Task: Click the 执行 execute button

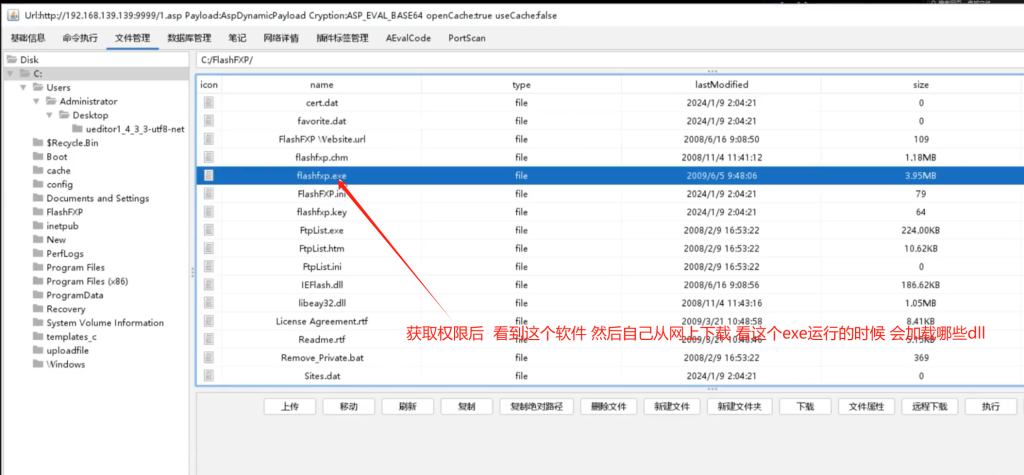Action: (x=991, y=406)
